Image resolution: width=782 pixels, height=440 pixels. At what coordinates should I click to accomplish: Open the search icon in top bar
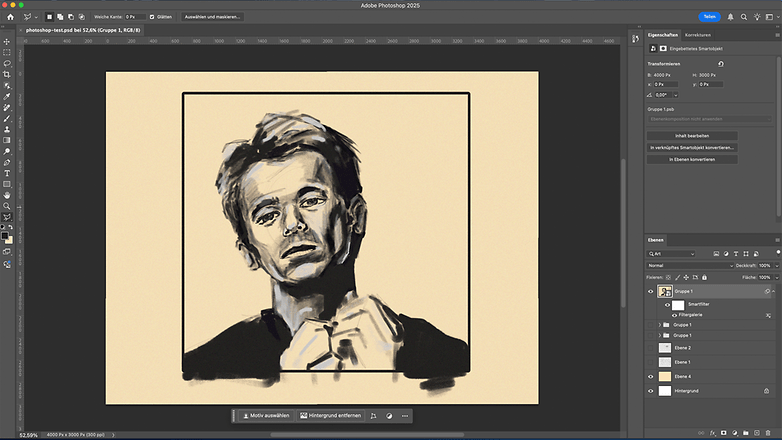(x=744, y=17)
